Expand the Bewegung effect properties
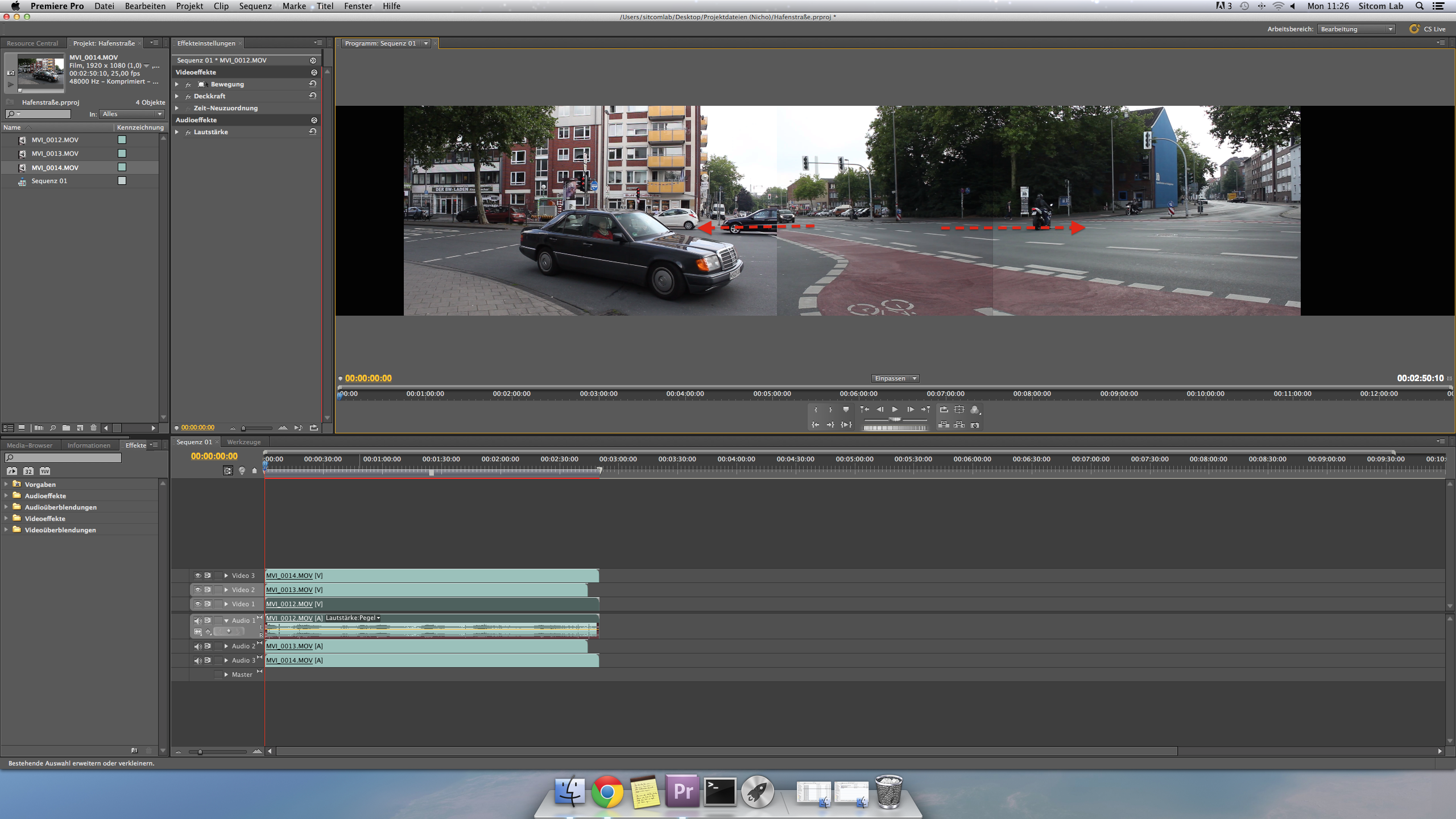The height and width of the screenshot is (819, 1456). click(177, 84)
